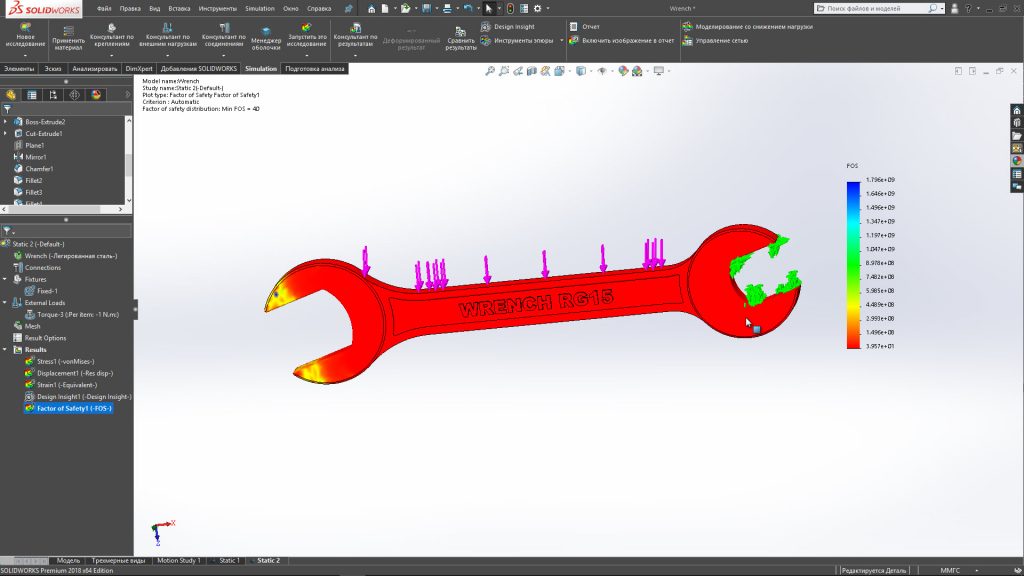Viewport: 1024px width, 576px height.
Task: Collapse the External Loads folder
Action: click(x=6, y=302)
